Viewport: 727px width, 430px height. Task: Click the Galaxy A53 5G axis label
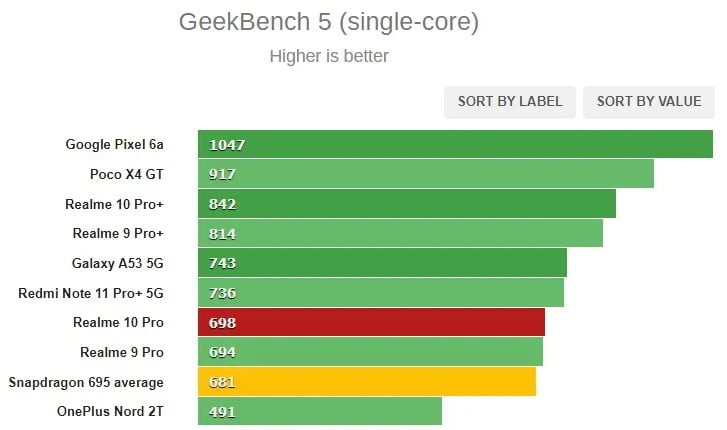point(117,263)
